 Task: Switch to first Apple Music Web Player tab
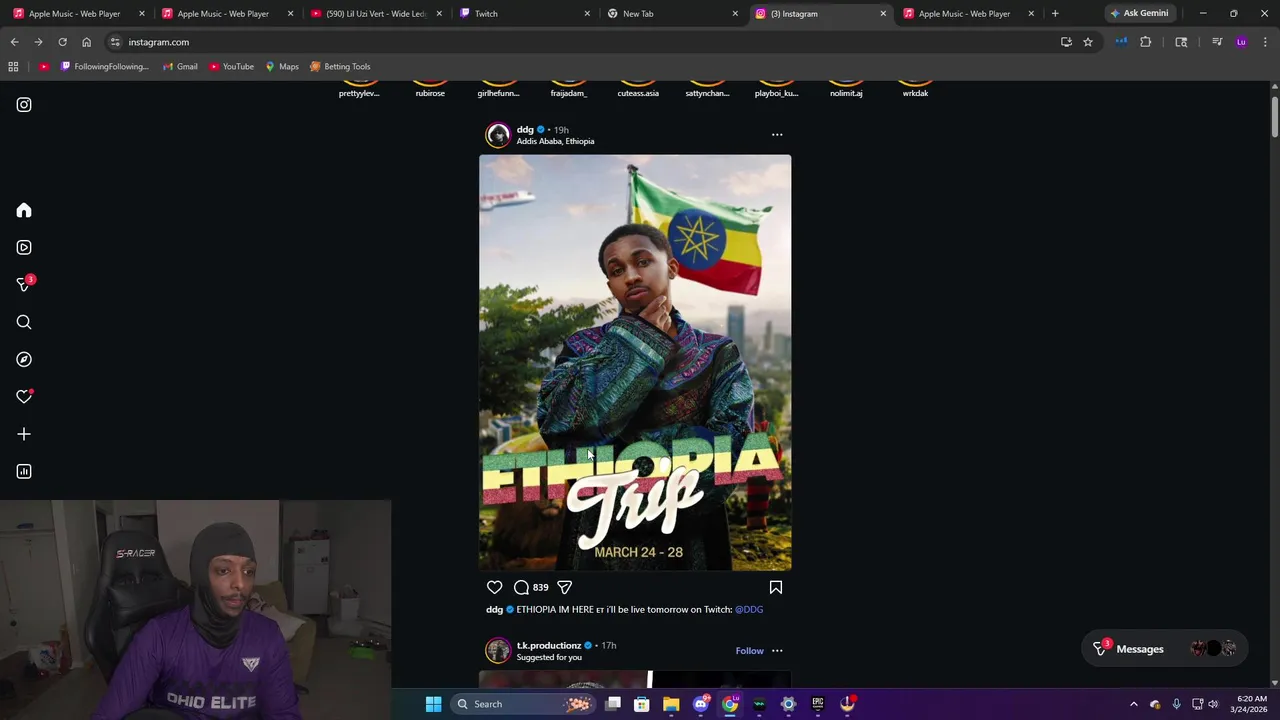coord(77,14)
